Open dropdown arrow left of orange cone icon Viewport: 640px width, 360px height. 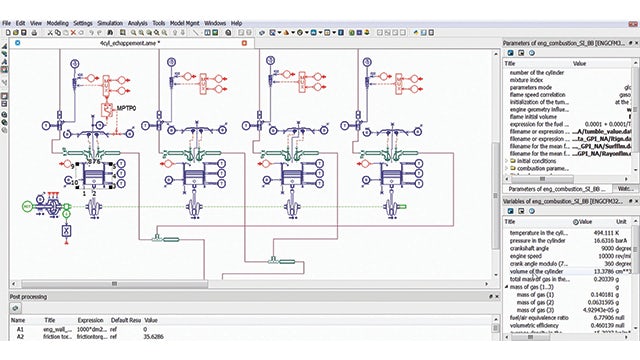click(x=280, y=33)
